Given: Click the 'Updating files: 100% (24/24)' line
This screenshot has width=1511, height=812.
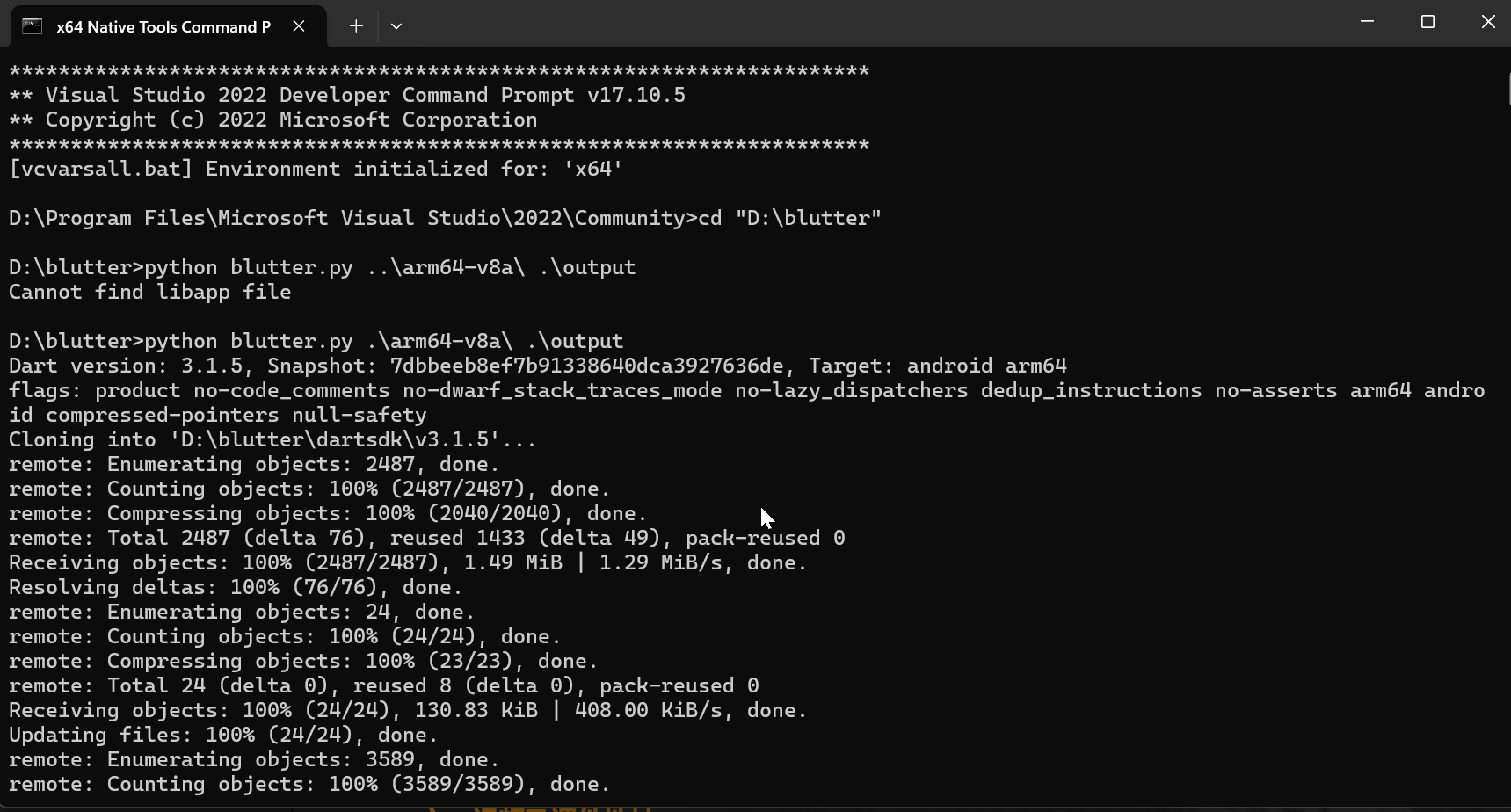Looking at the screenshot, I should click(223, 735).
